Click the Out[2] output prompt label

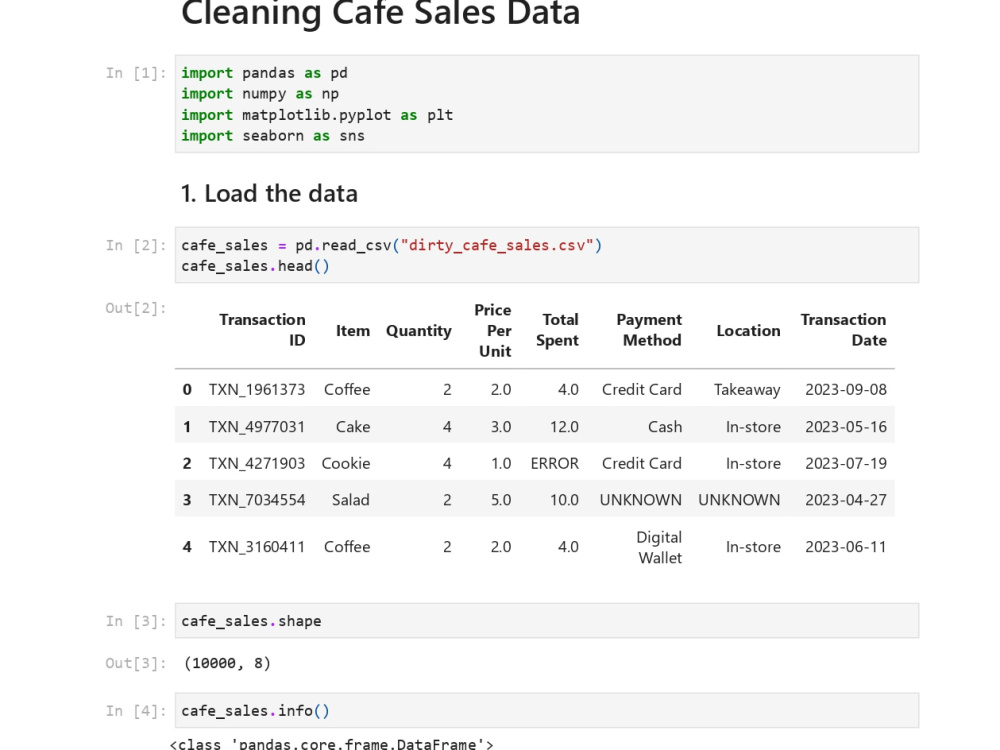[136, 308]
